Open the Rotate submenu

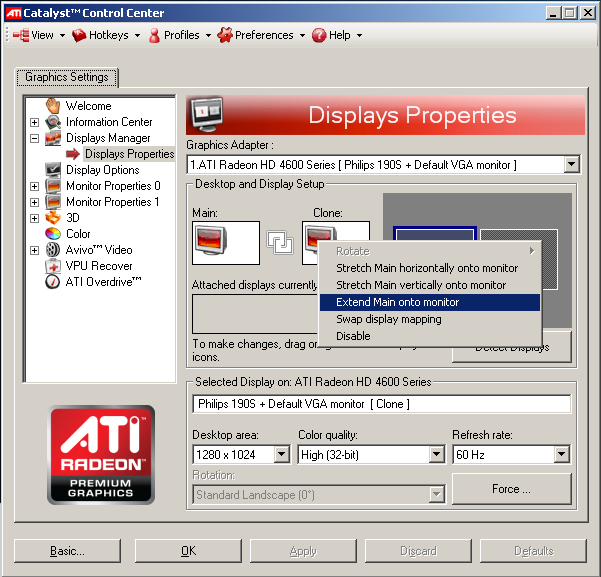[430, 251]
